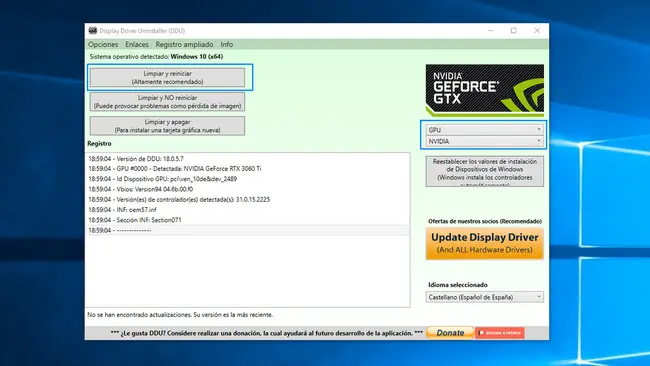Click Limpiar y reiniciar button
This screenshot has width=650, height=366.
(x=167, y=78)
